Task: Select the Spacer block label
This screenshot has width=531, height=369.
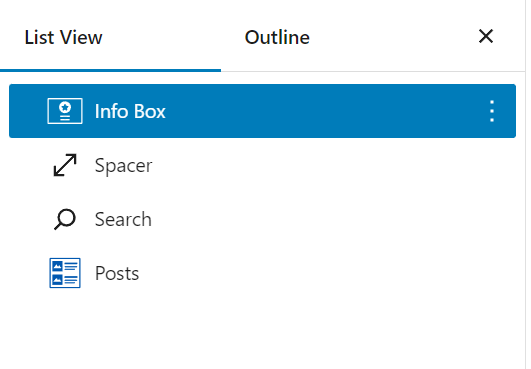Action: [x=124, y=166]
